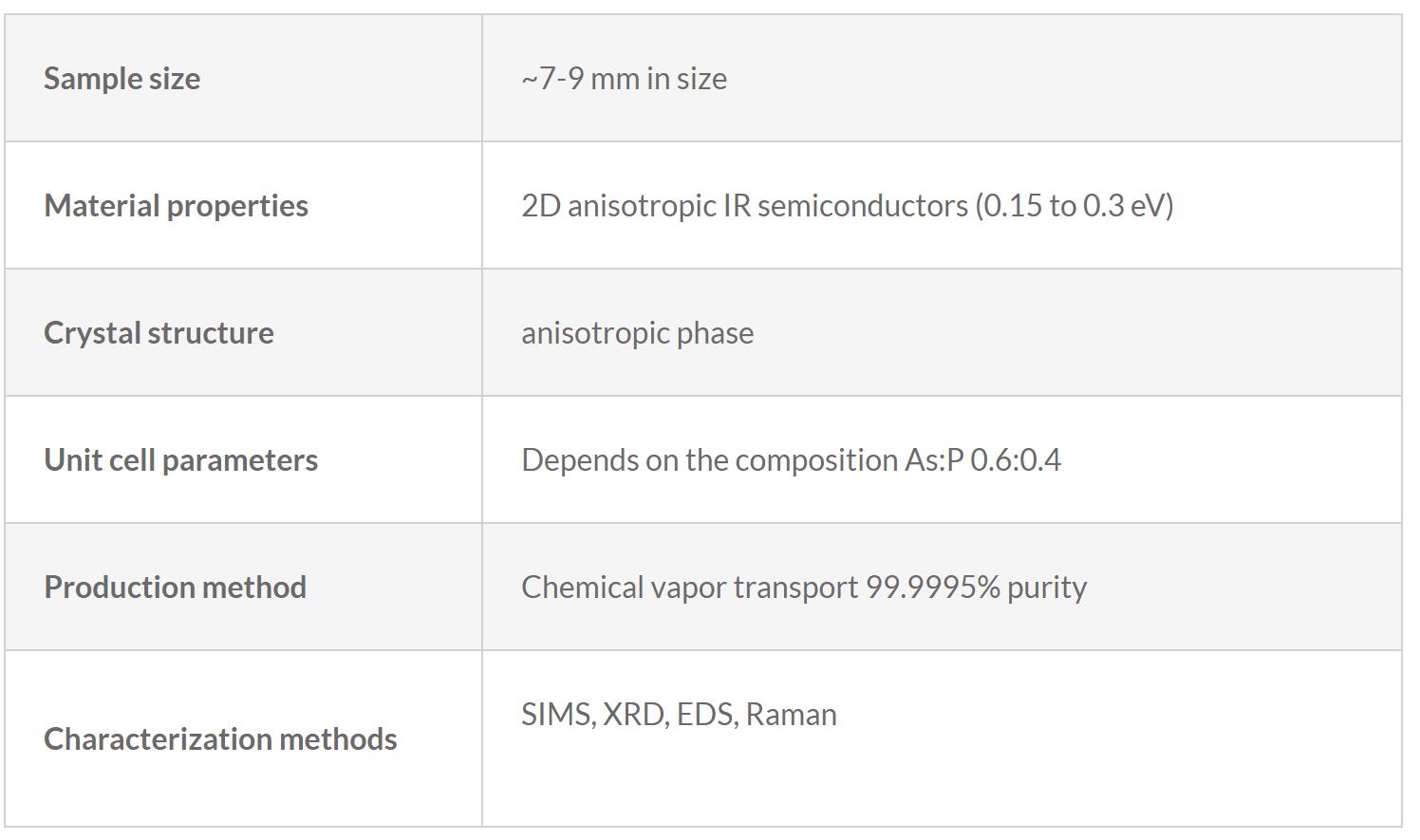Click the word 'Raman' in the methods list
This screenshot has height=840, width=1420.
791,715
